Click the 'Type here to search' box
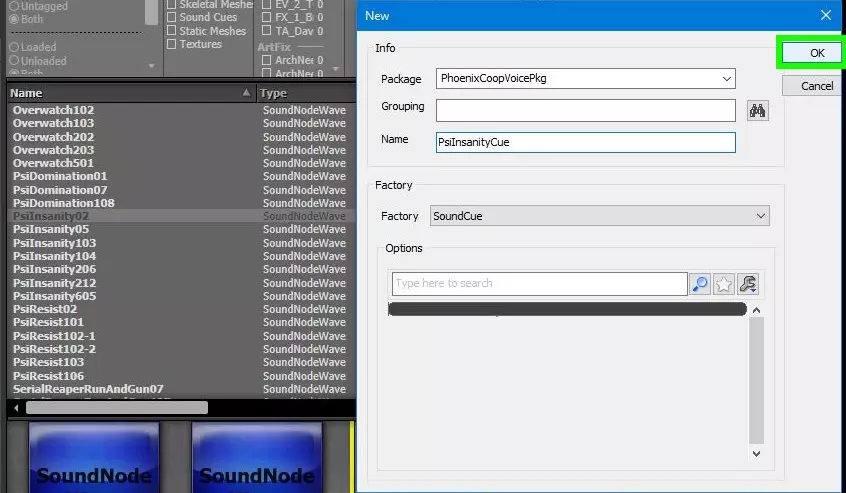The height and width of the screenshot is (493, 846). [x=540, y=284]
